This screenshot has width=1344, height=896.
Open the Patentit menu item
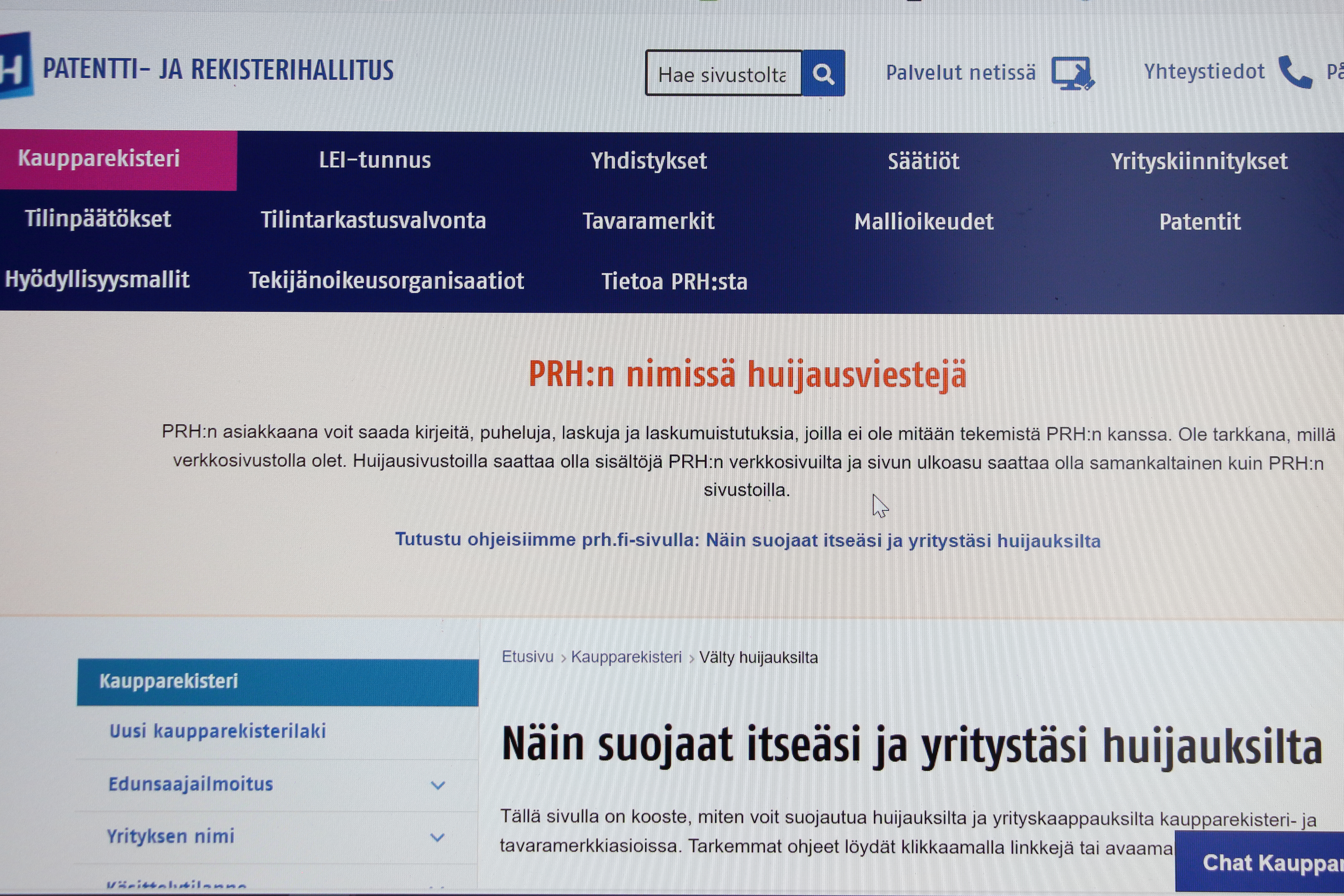coord(1200,222)
